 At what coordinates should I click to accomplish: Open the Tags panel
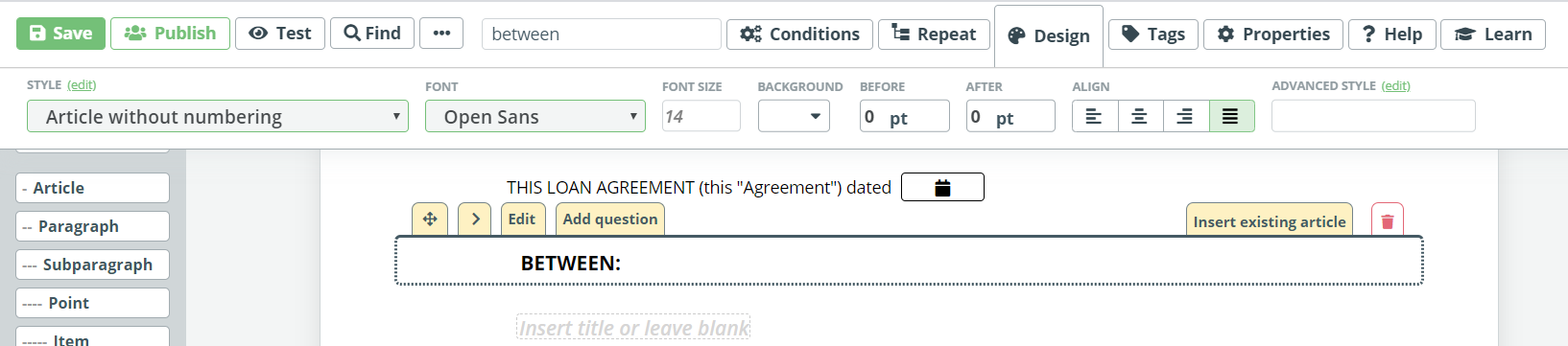(1153, 35)
